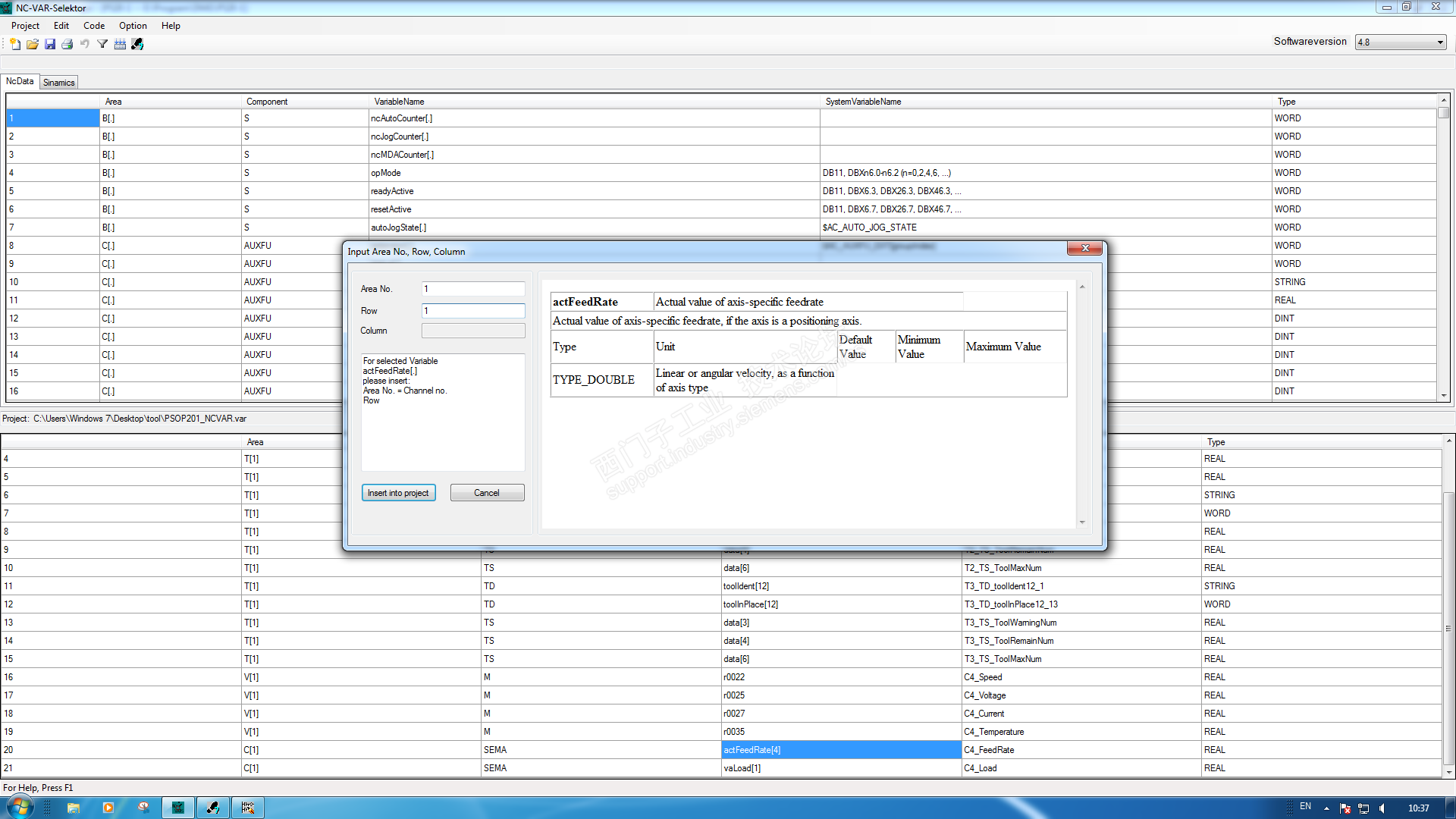Screen dimensions: 1456x819
Task: Click the Cancel button in the dialog
Action: (x=487, y=493)
